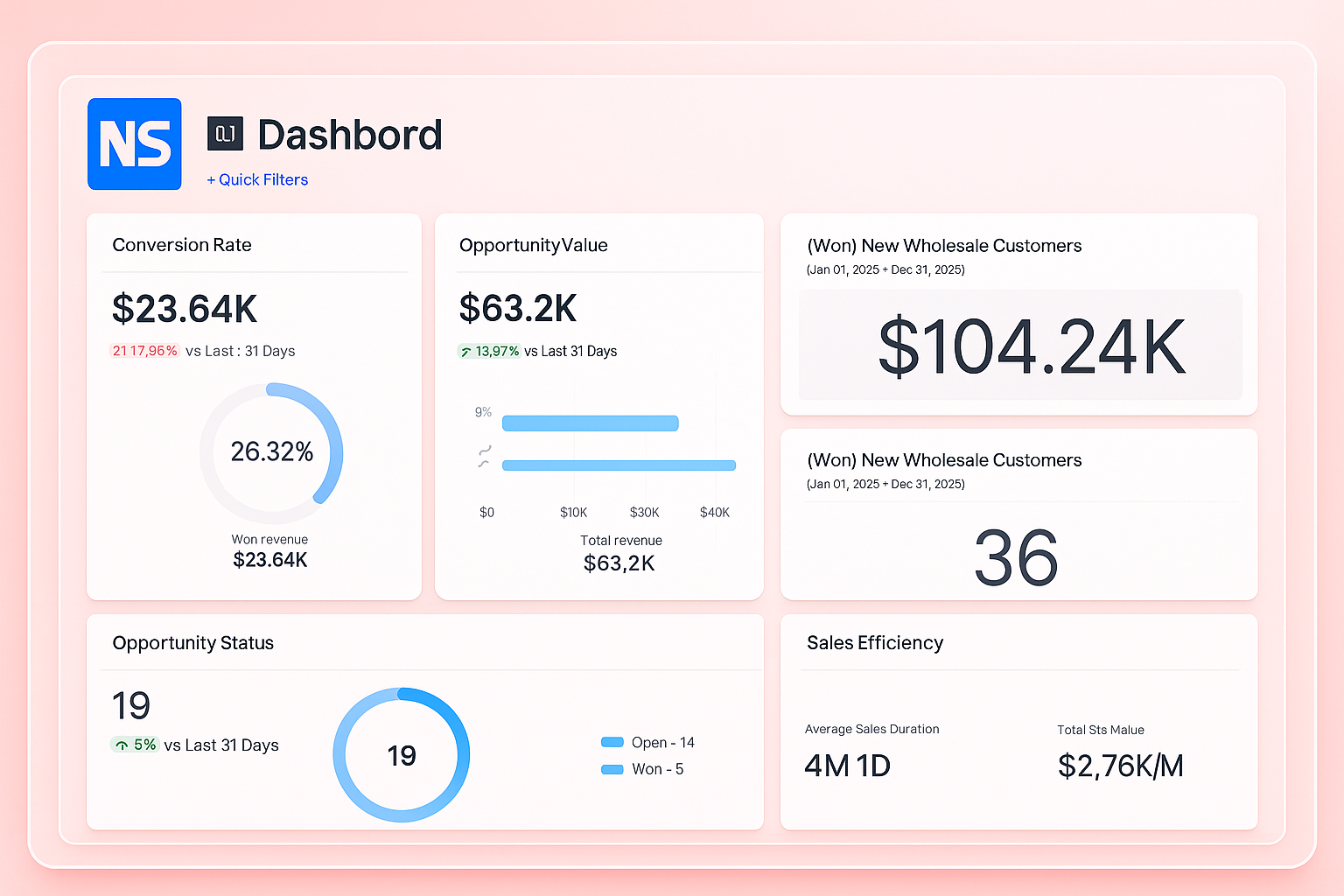The height and width of the screenshot is (896, 1344).
Task: Click the dashboard icon beside the title
Action: point(225,134)
